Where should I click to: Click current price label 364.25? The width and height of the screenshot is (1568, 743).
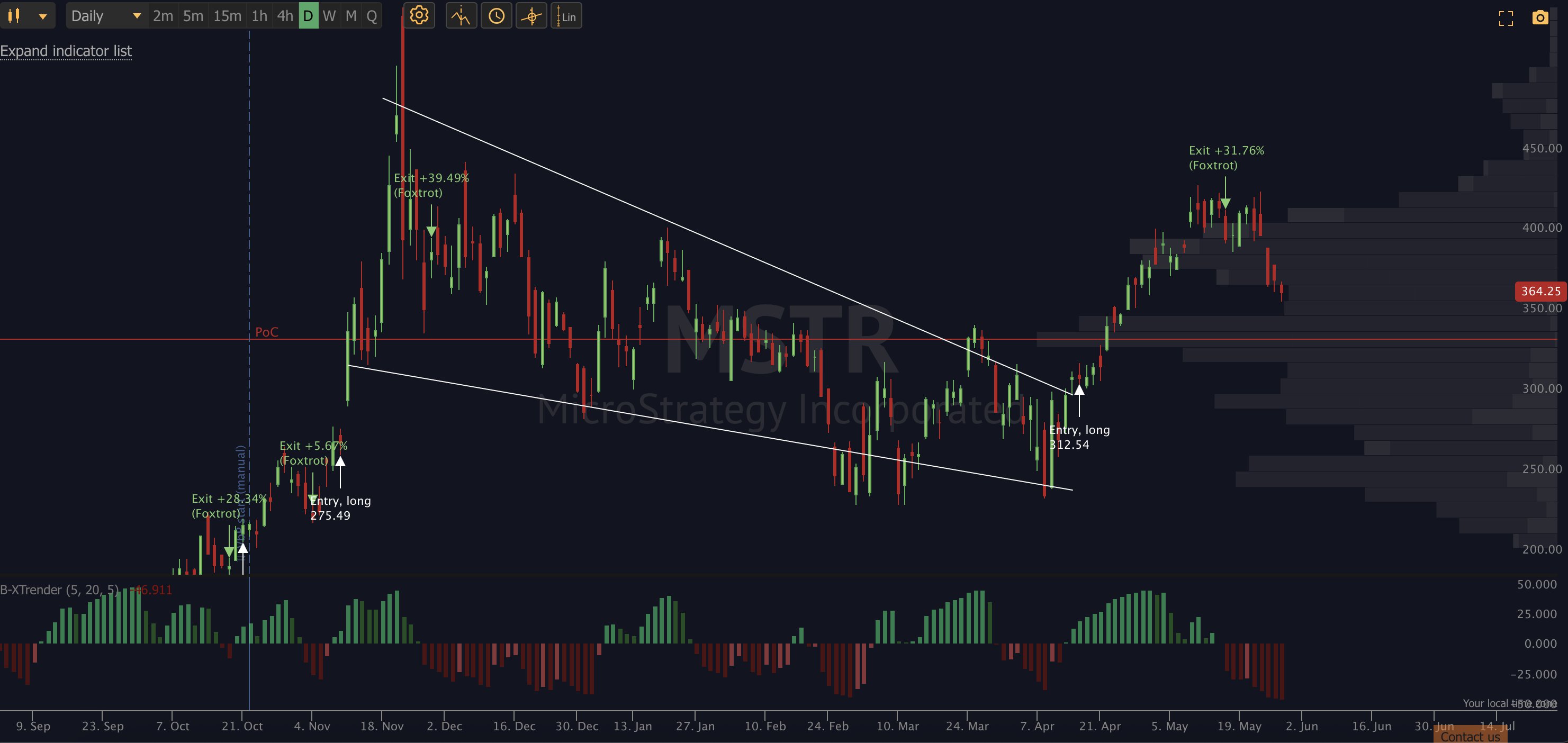point(1540,291)
